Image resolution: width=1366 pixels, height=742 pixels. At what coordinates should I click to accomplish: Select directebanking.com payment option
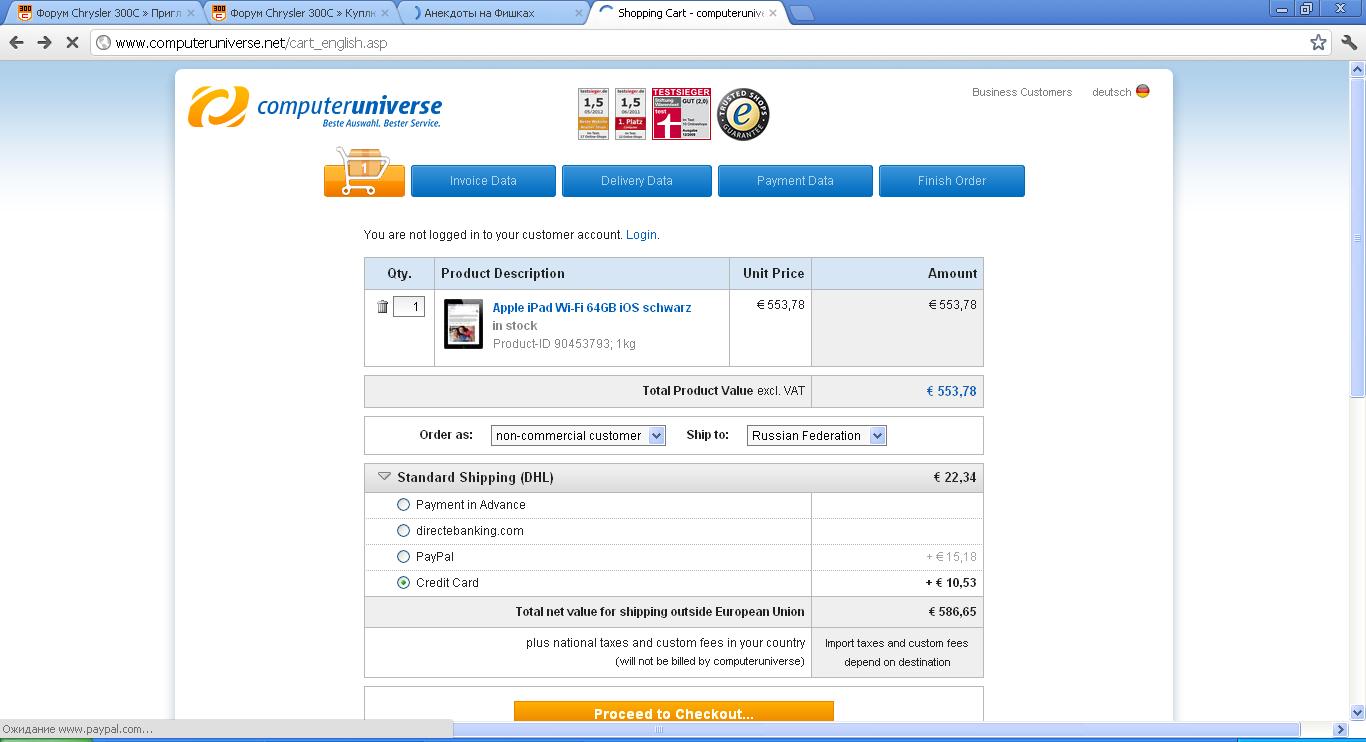click(403, 531)
